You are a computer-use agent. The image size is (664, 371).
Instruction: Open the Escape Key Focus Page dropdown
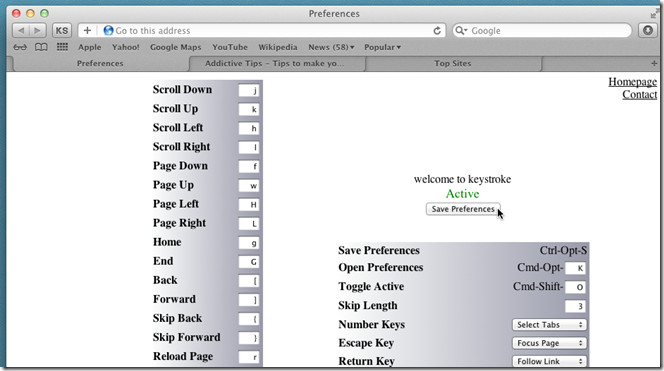click(549, 343)
